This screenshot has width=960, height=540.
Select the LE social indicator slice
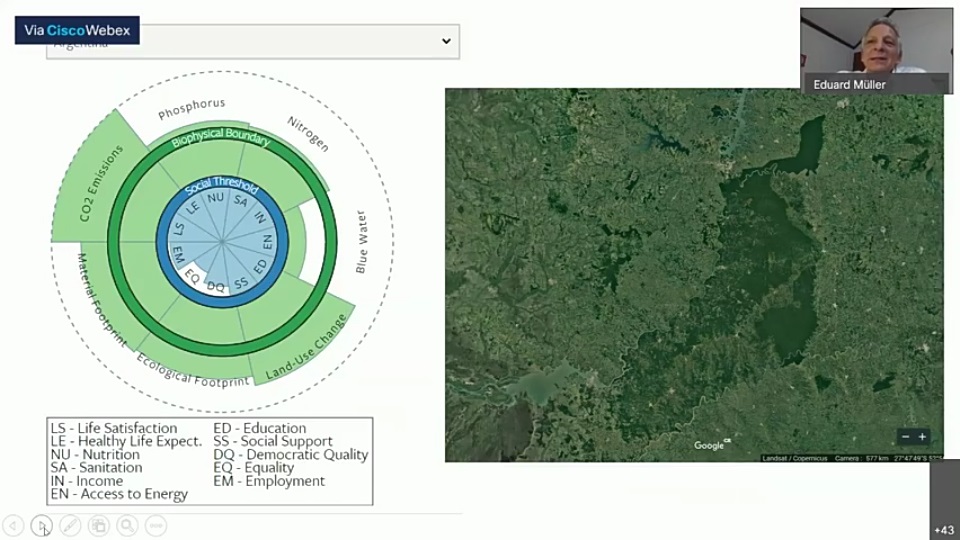point(192,208)
